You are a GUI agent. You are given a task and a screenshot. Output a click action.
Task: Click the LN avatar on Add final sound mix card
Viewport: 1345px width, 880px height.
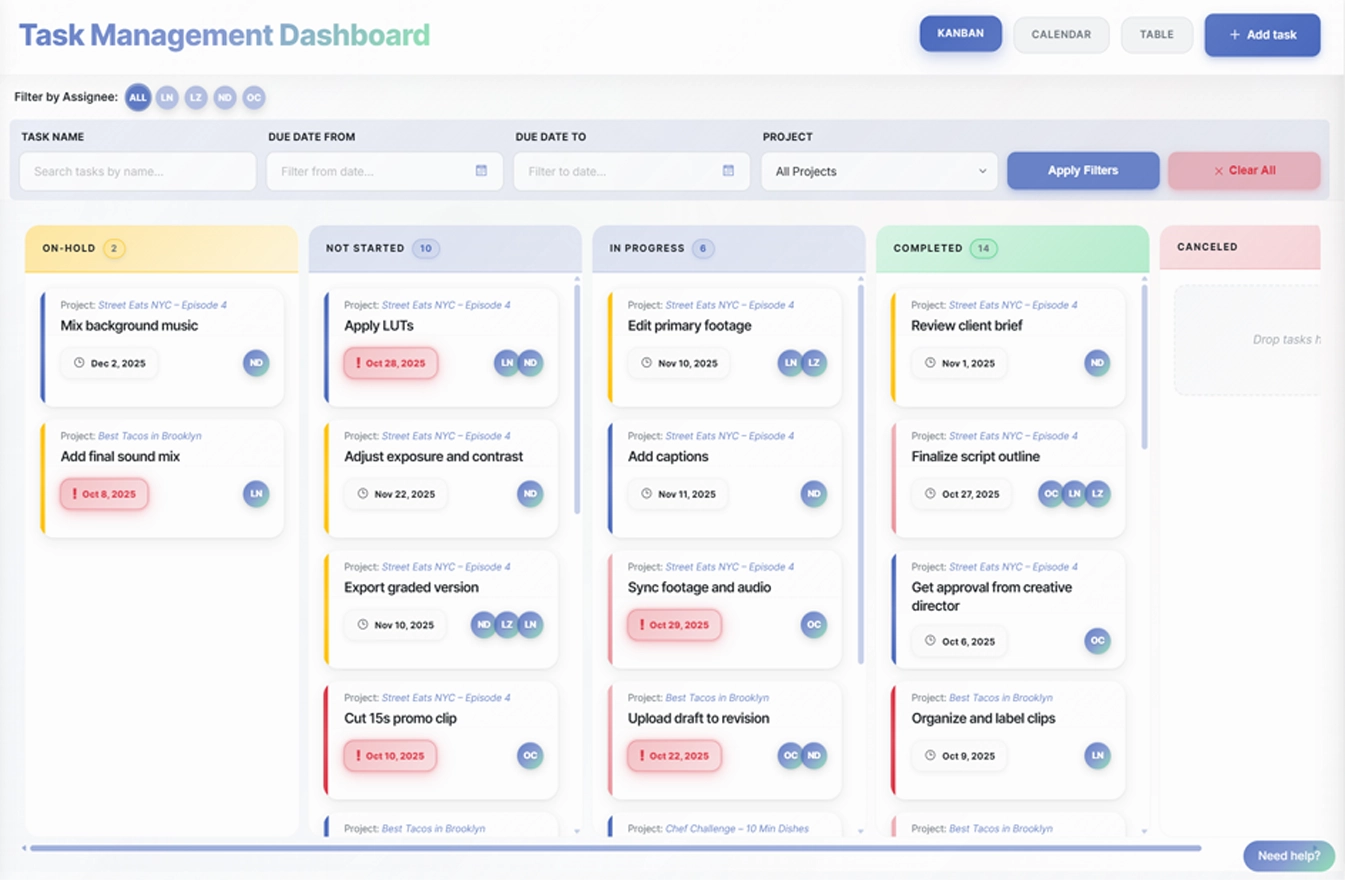(256, 493)
